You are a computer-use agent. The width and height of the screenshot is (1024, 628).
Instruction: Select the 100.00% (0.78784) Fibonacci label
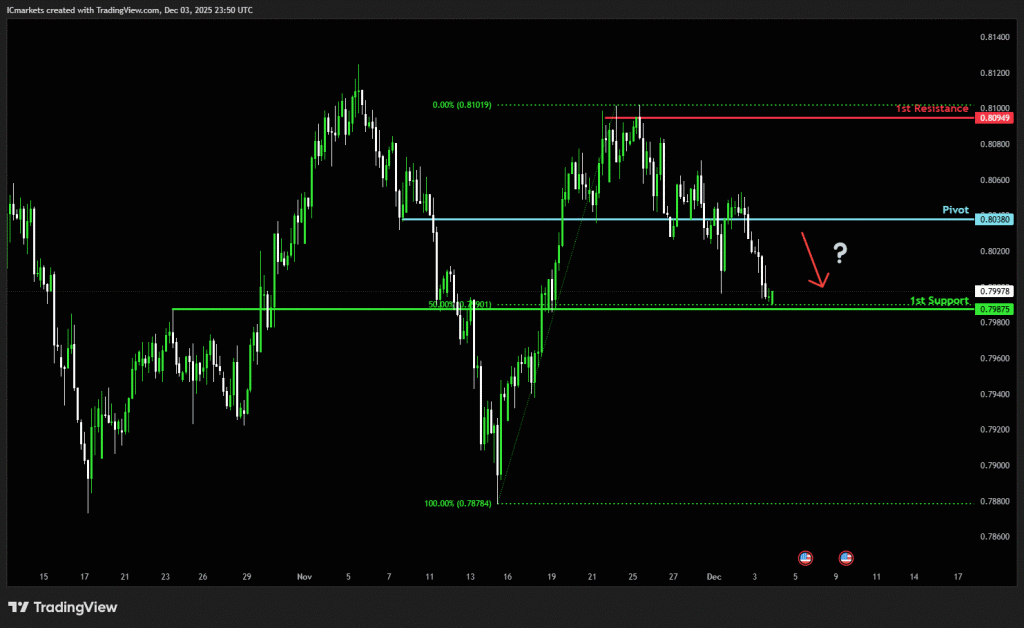pyautogui.click(x=458, y=504)
